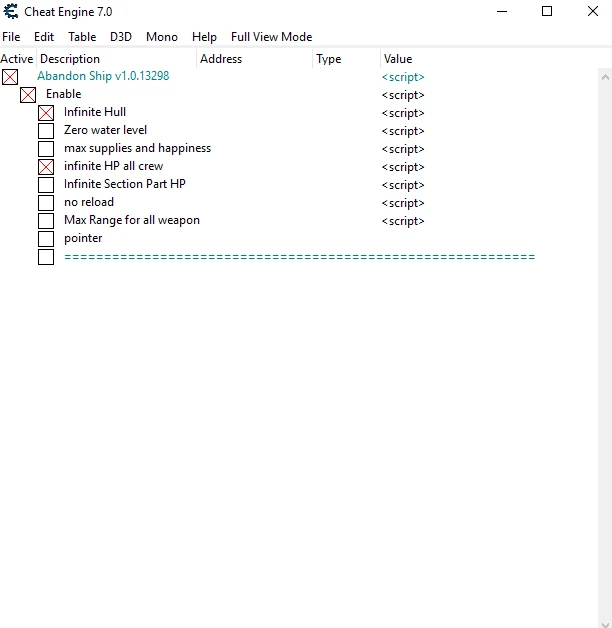The image size is (612, 628).
Task: Minimize the Cheat Engine window
Action: (x=502, y=11)
